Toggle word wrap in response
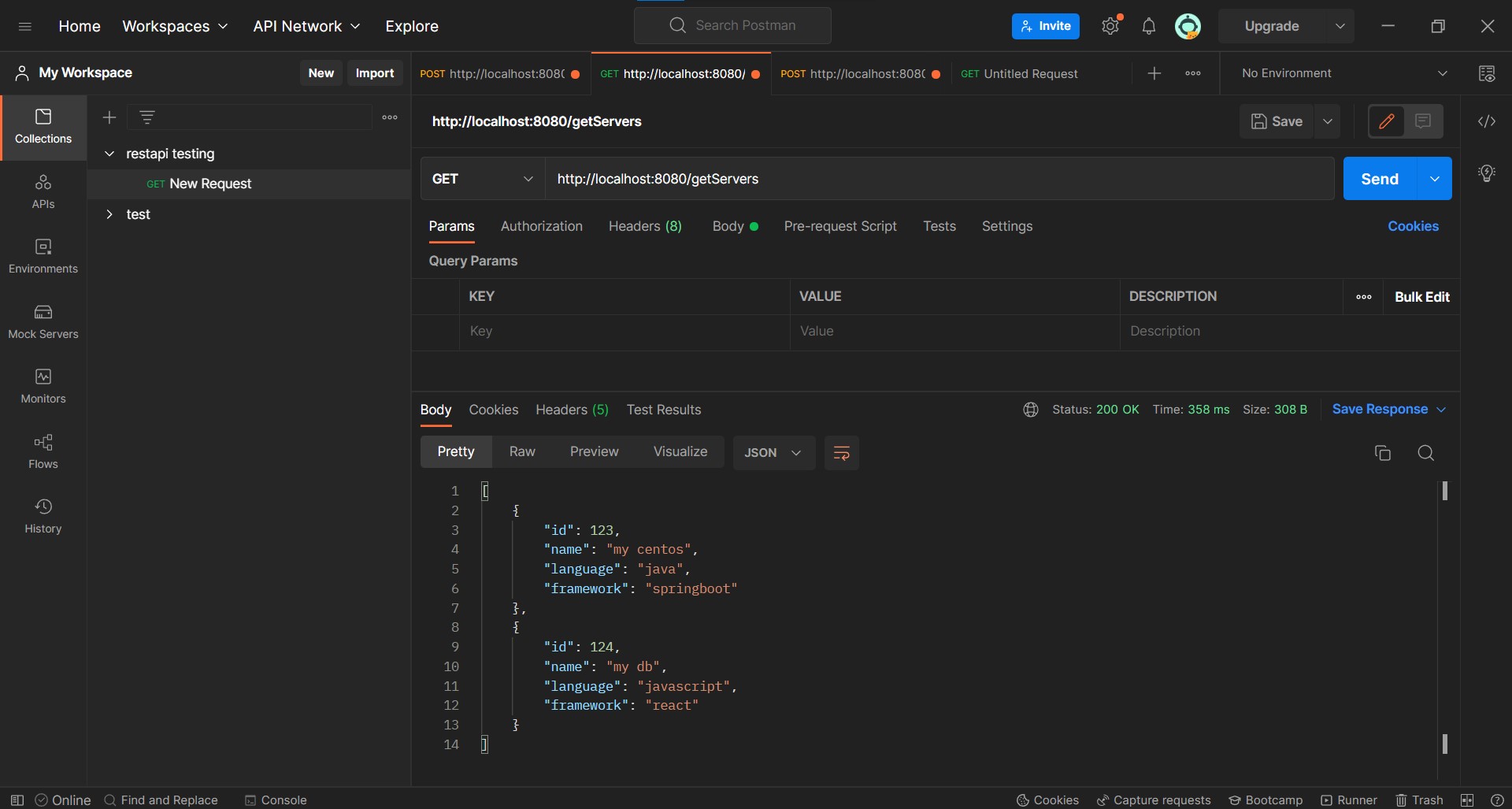This screenshot has height=809, width=1512. click(x=841, y=453)
